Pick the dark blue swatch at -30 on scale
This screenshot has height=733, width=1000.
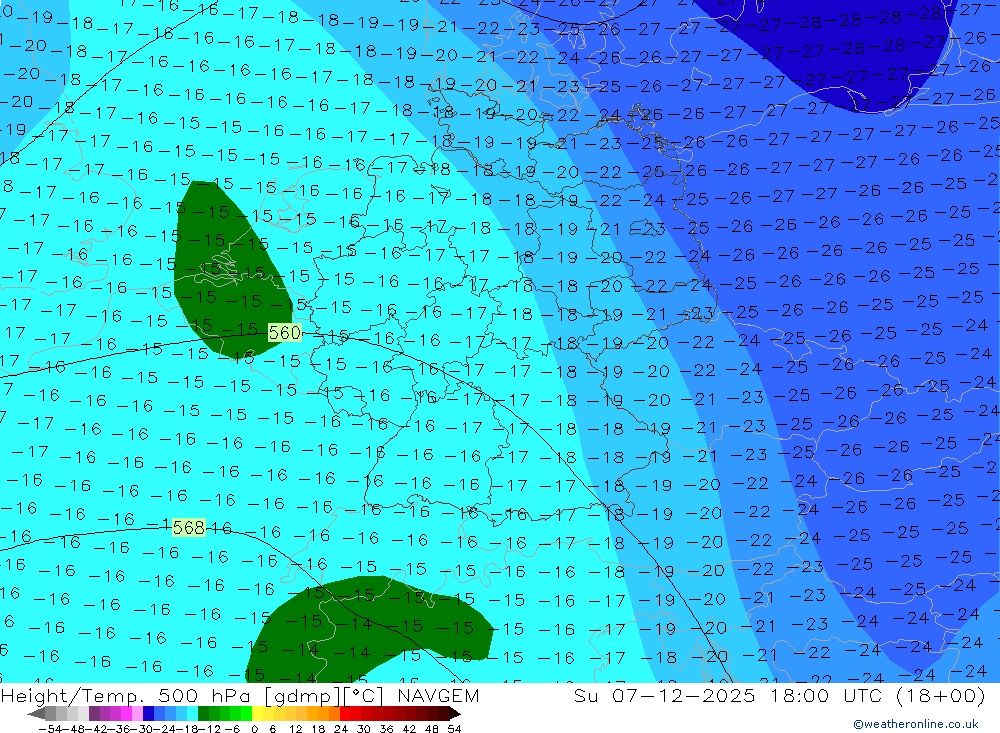click(148, 713)
